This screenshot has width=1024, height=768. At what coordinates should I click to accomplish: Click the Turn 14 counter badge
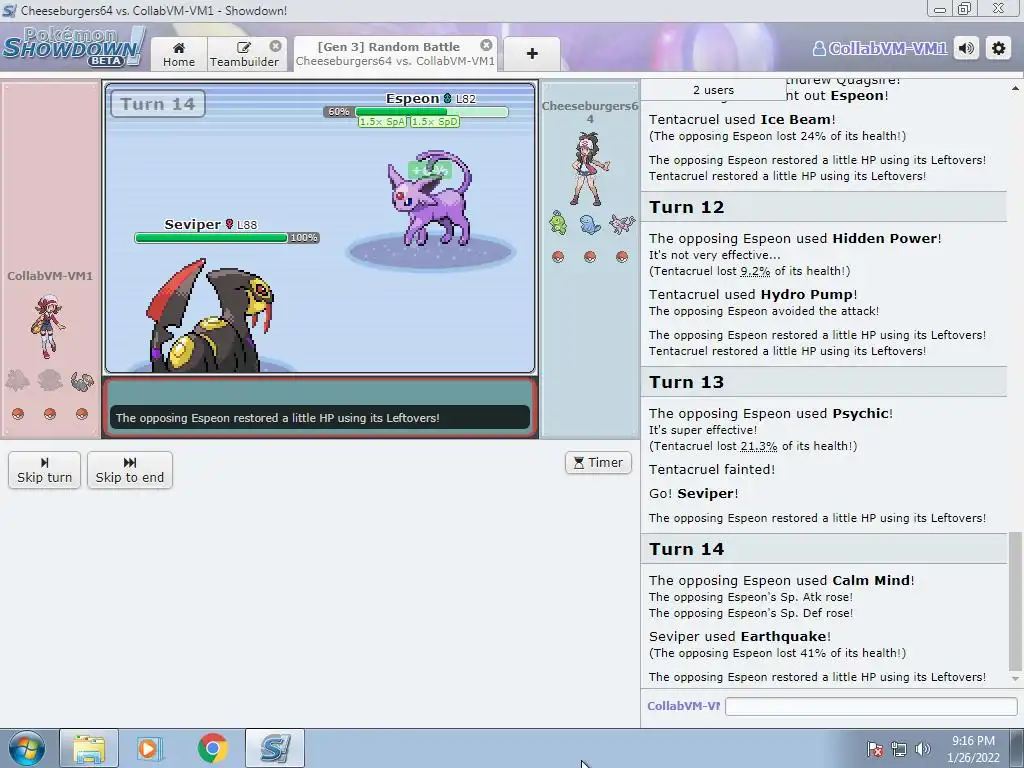157,104
